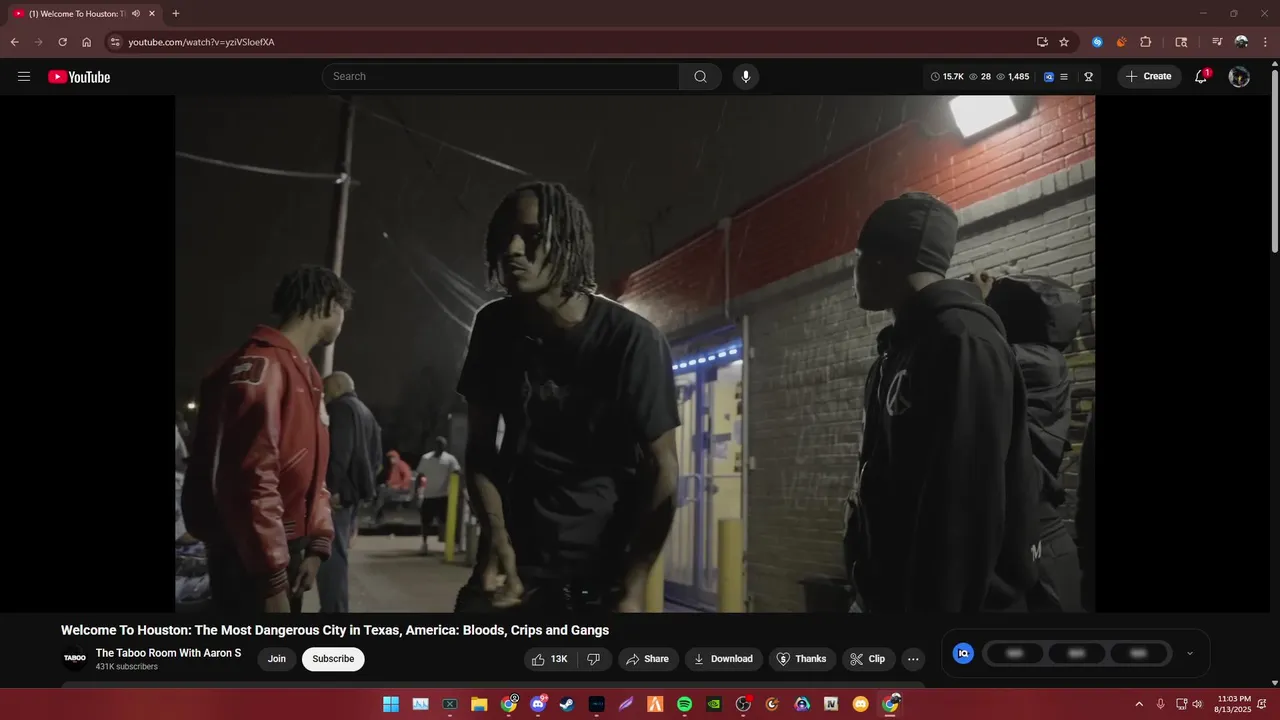Open OBS Studio from the taskbar
Viewport: 1280px width, 720px height.
pyautogui.click(x=743, y=704)
